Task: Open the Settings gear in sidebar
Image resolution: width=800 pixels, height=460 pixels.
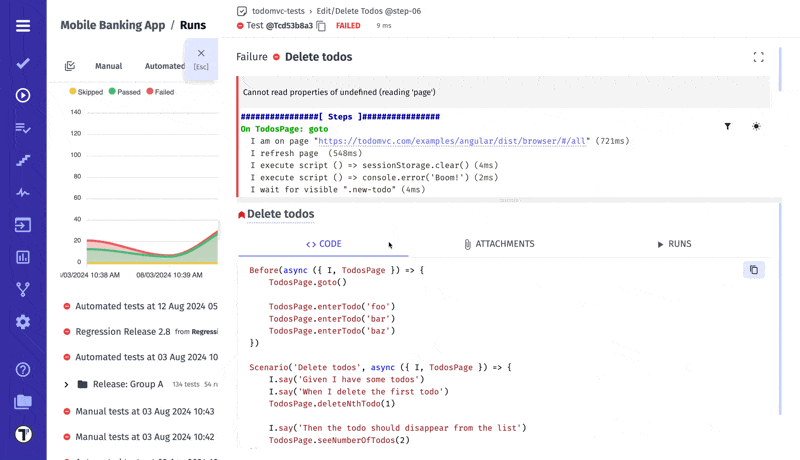Action: click(22, 322)
